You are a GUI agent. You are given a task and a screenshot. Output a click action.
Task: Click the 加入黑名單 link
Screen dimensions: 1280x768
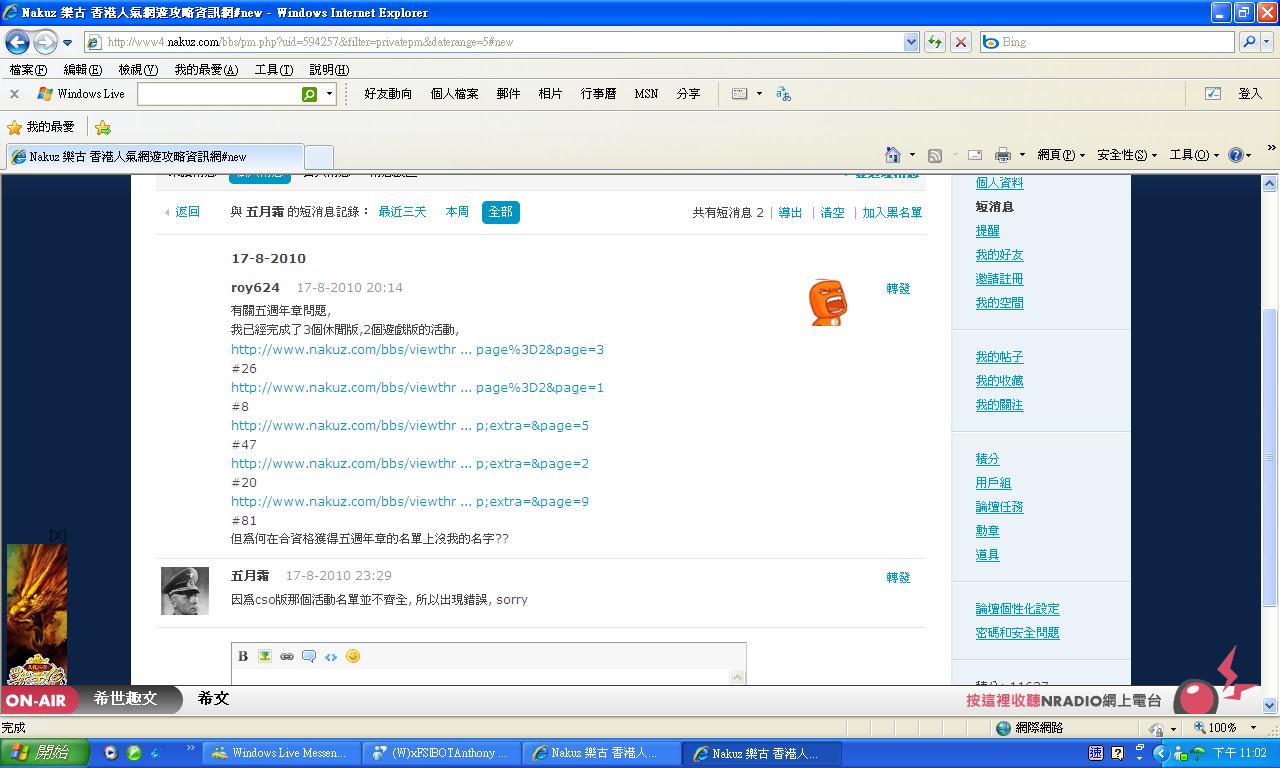click(892, 213)
